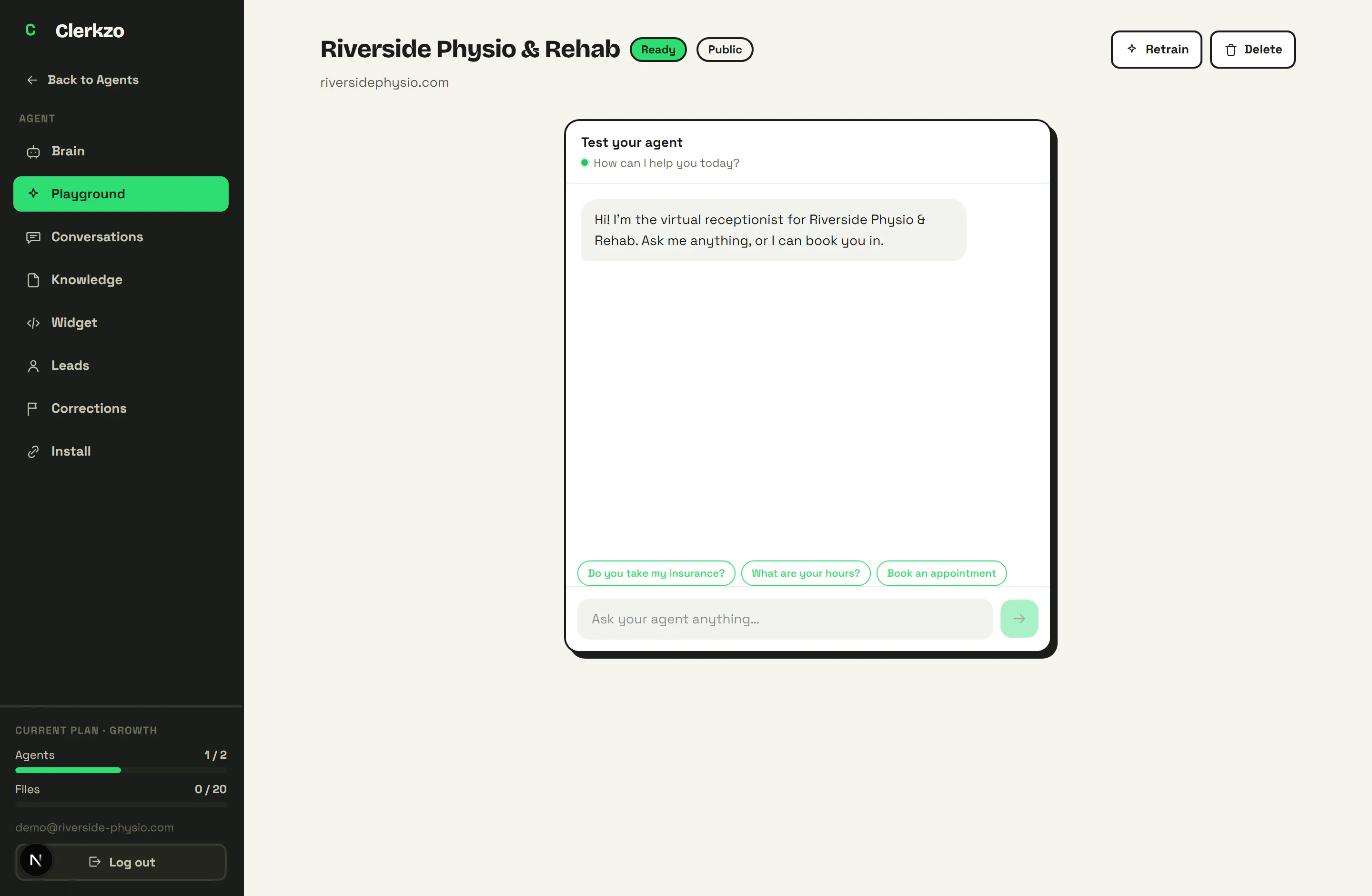Image resolution: width=1372 pixels, height=896 pixels.
Task: Click the green online status dot
Action: click(x=585, y=163)
